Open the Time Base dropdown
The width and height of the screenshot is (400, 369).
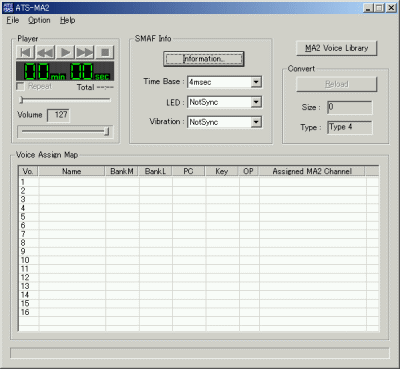point(256,82)
